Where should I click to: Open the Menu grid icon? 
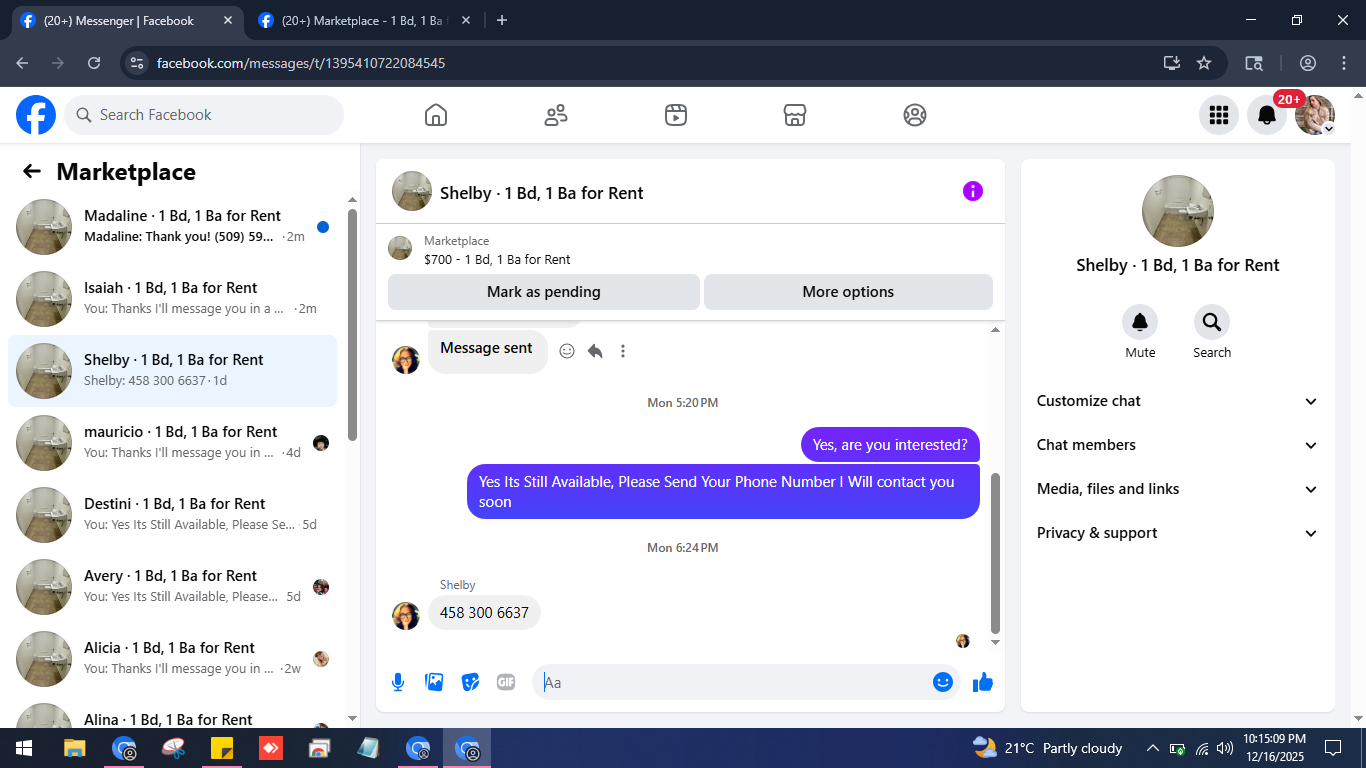[1219, 115]
